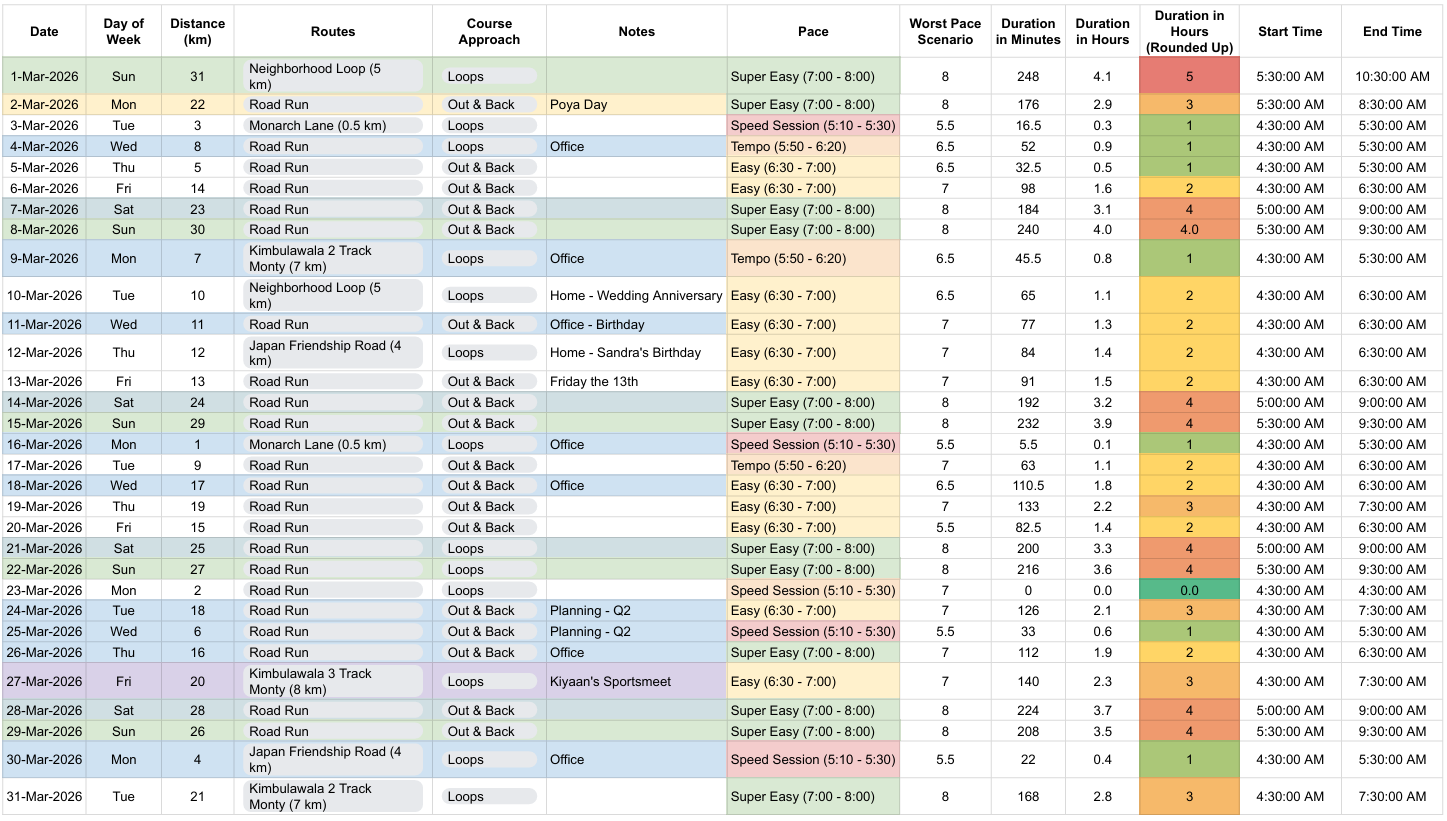
Task: Select the Date column header
Action: coord(44,32)
